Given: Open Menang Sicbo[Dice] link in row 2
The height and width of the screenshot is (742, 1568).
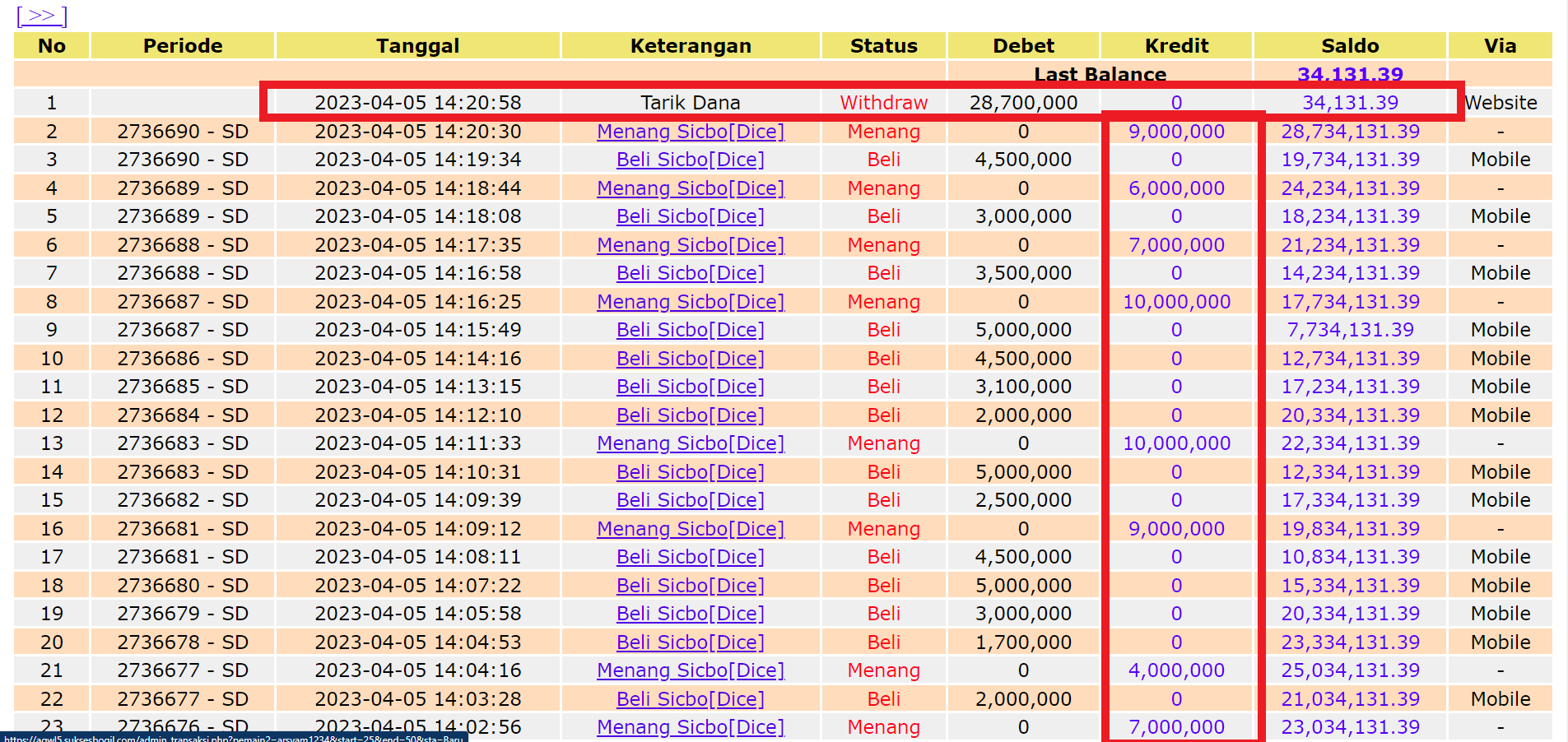Looking at the screenshot, I should tap(691, 132).
